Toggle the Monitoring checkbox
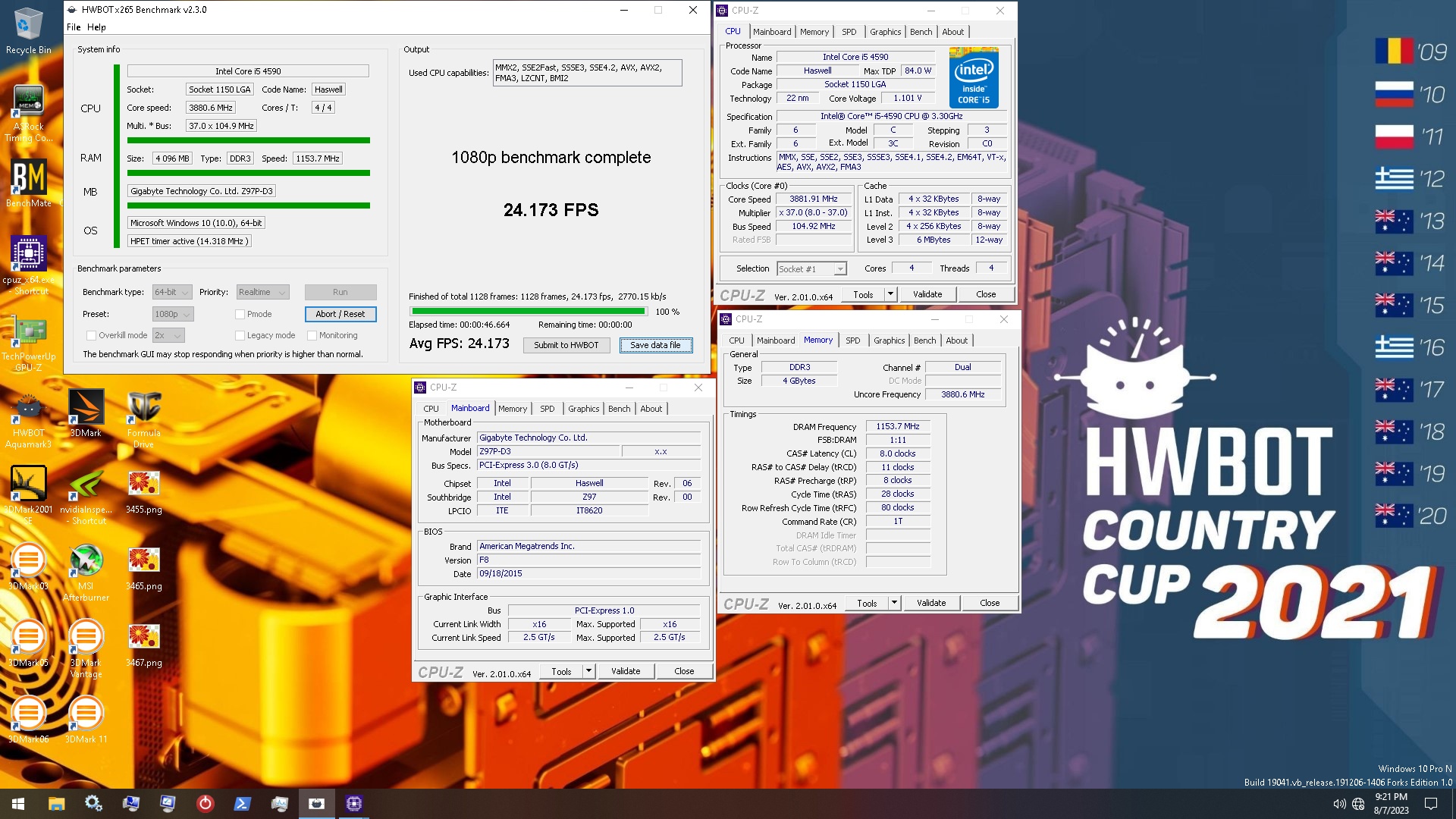1456x819 pixels. point(312,335)
